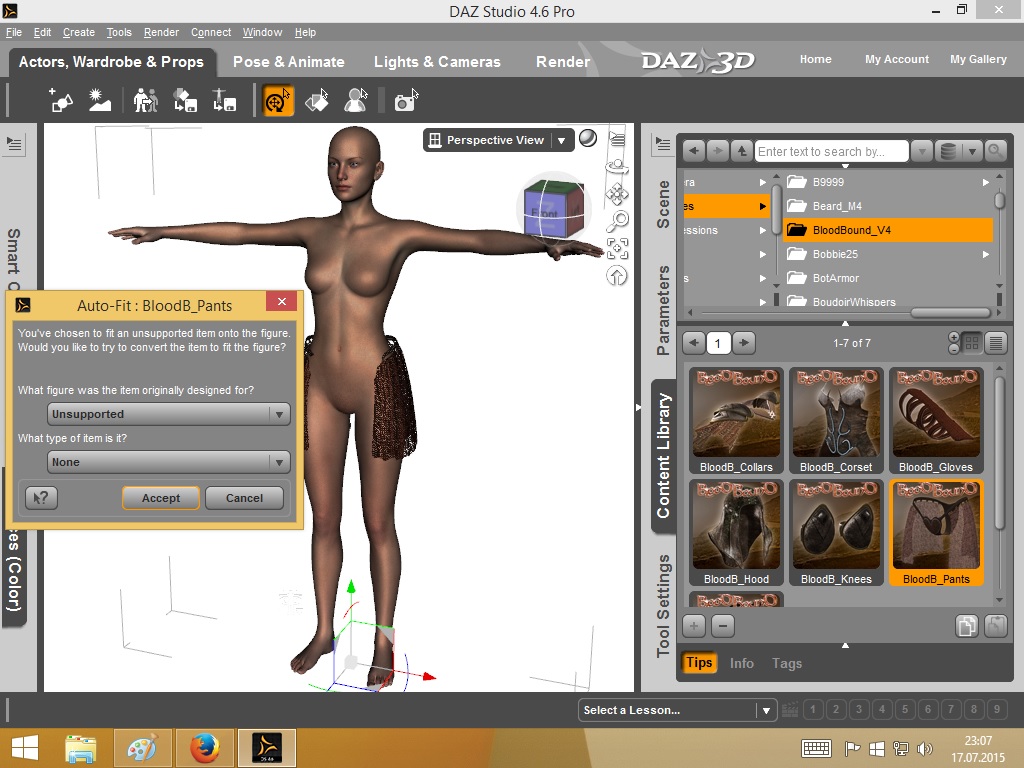Click the pan camera viewport control
The image size is (1024, 768).
617,194
